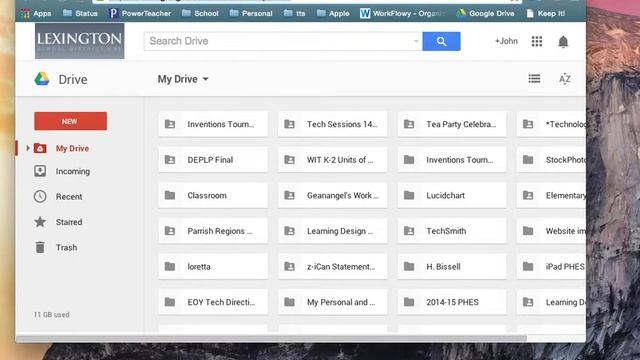640x360 pixels.
Task: Open the WorkFlowy bookmark
Action: coord(402,13)
